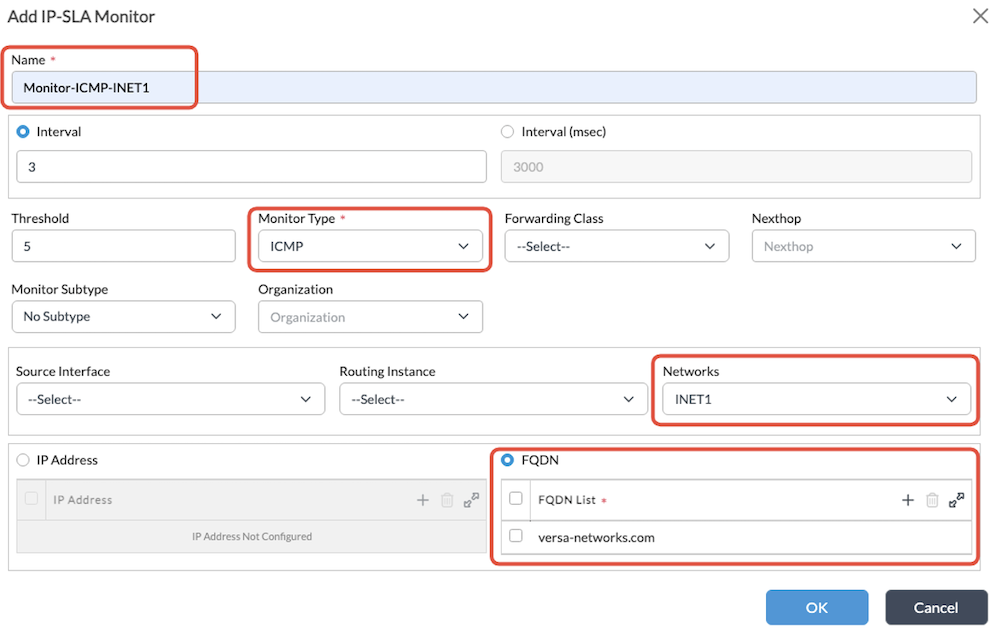Viewport: 990px width, 632px height.
Task: Click the Threshold input field
Action: coord(123,246)
